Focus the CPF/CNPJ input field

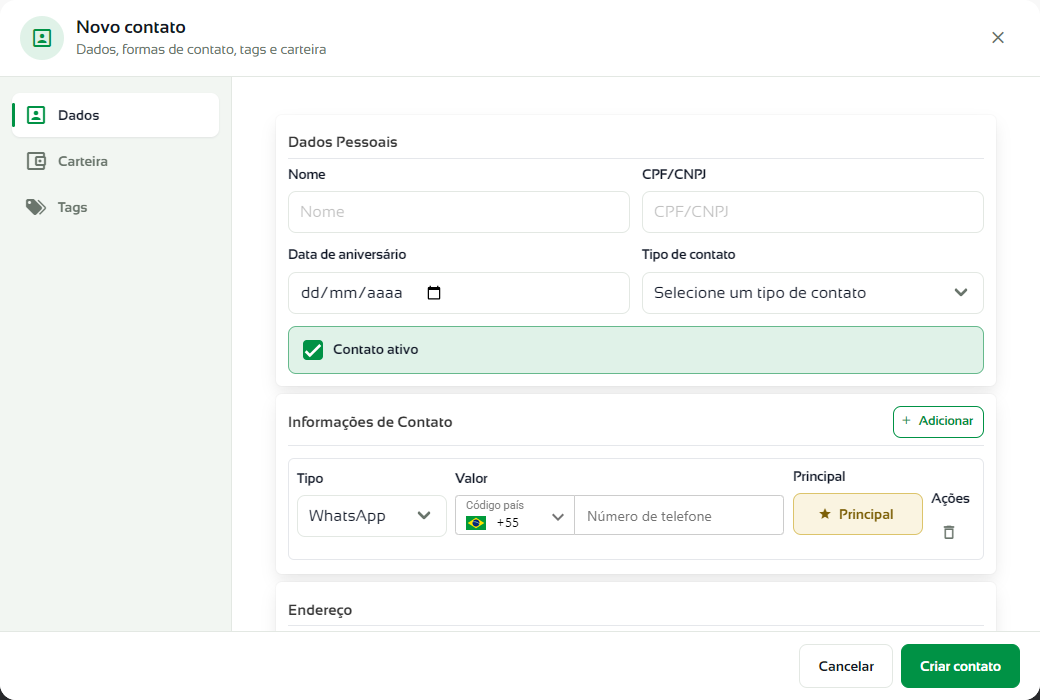(812, 212)
